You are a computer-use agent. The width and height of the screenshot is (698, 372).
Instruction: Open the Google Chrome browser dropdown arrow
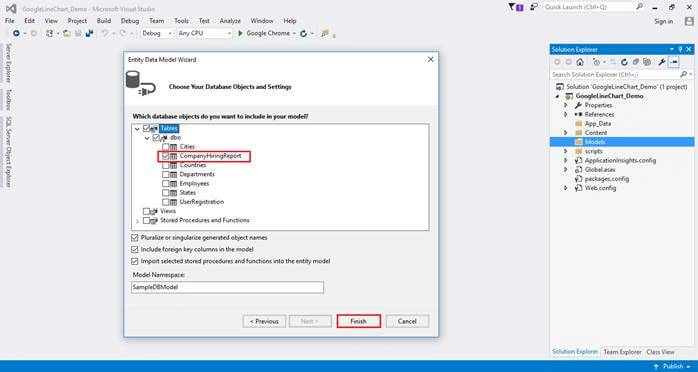coord(294,33)
